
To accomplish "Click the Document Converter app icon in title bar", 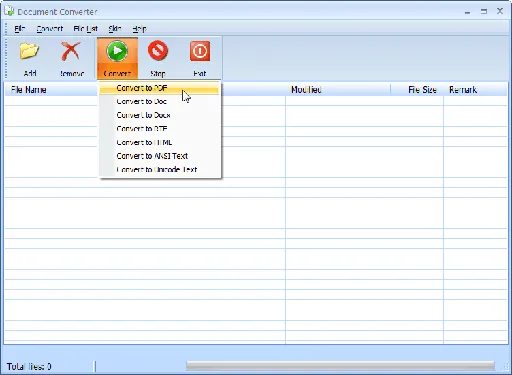I will tap(9, 11).
